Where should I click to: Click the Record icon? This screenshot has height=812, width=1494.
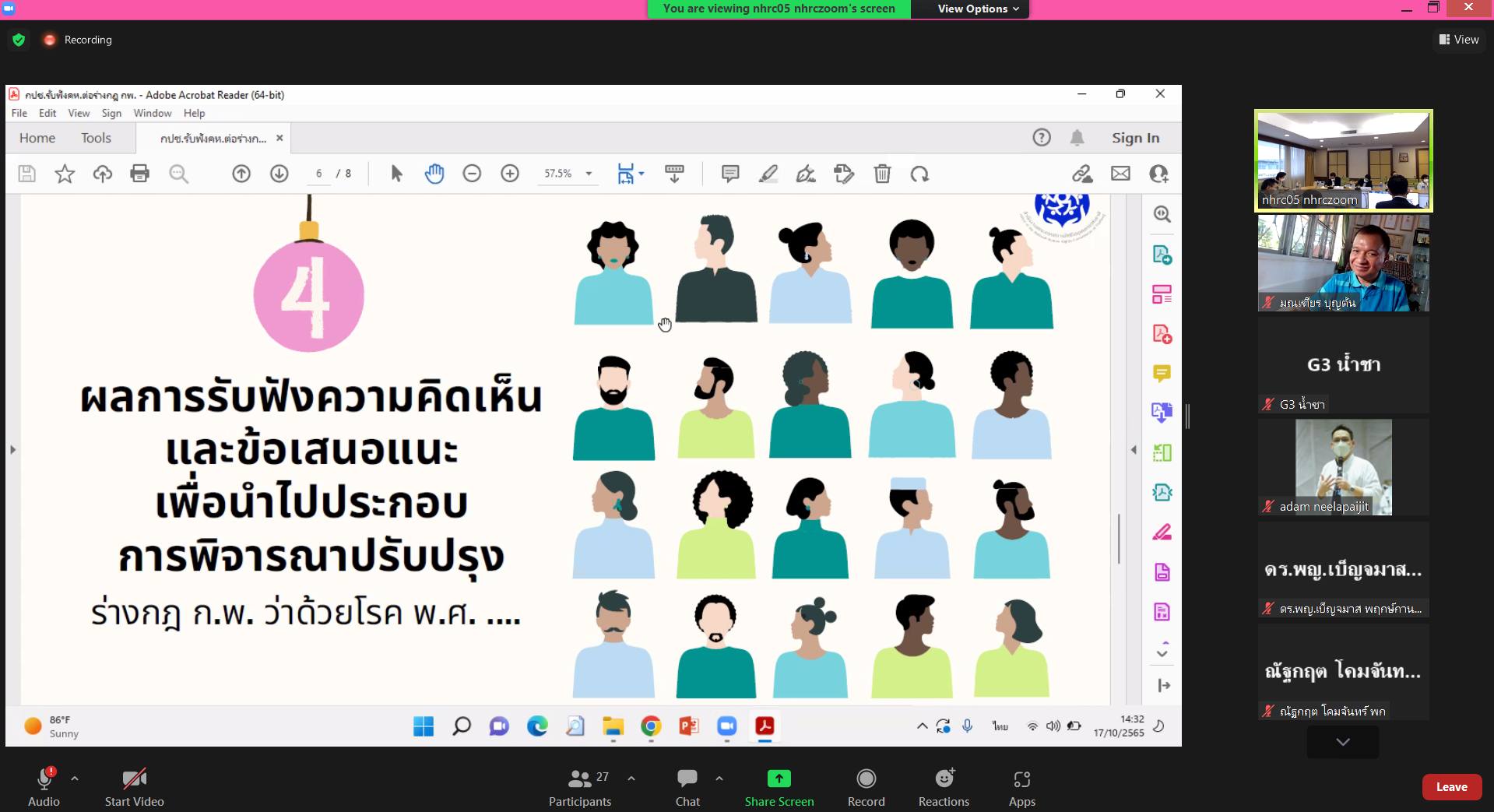(x=866, y=779)
